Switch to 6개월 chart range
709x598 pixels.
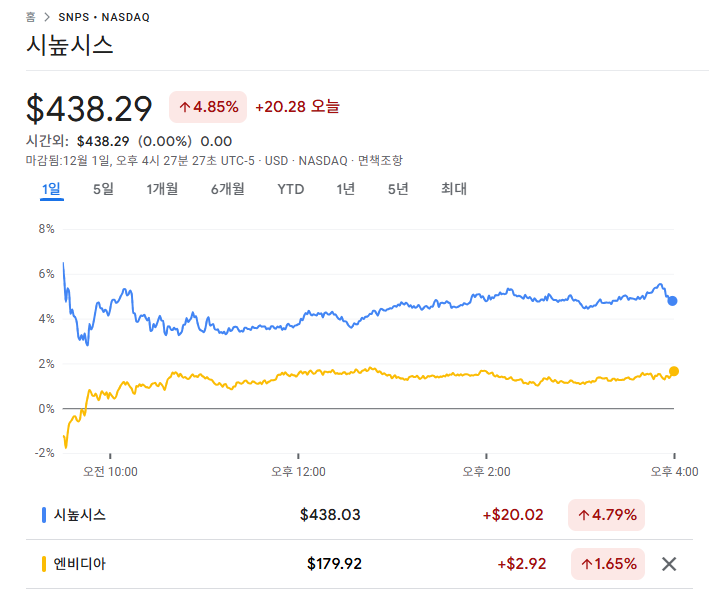[x=227, y=189]
